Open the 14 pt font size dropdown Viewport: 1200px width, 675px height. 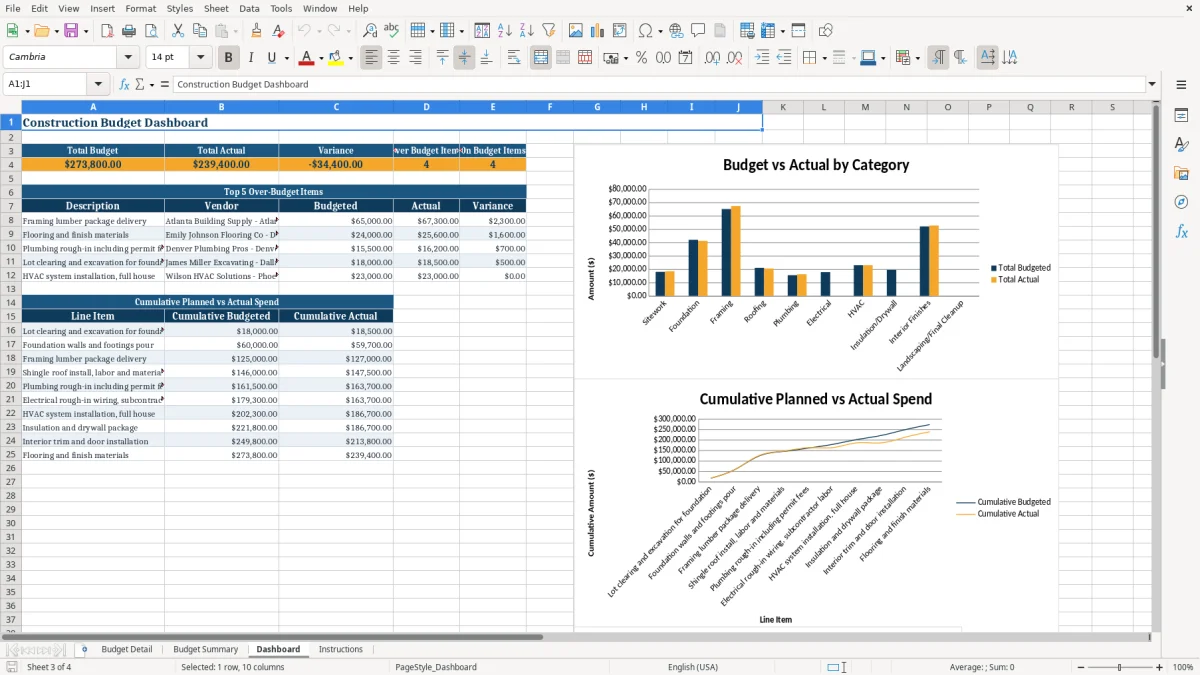click(200, 58)
